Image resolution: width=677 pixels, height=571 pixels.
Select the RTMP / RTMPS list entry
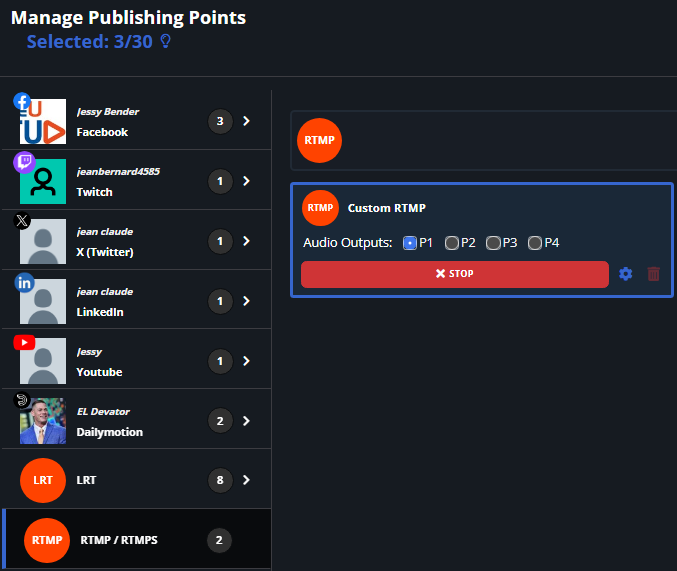(117, 540)
